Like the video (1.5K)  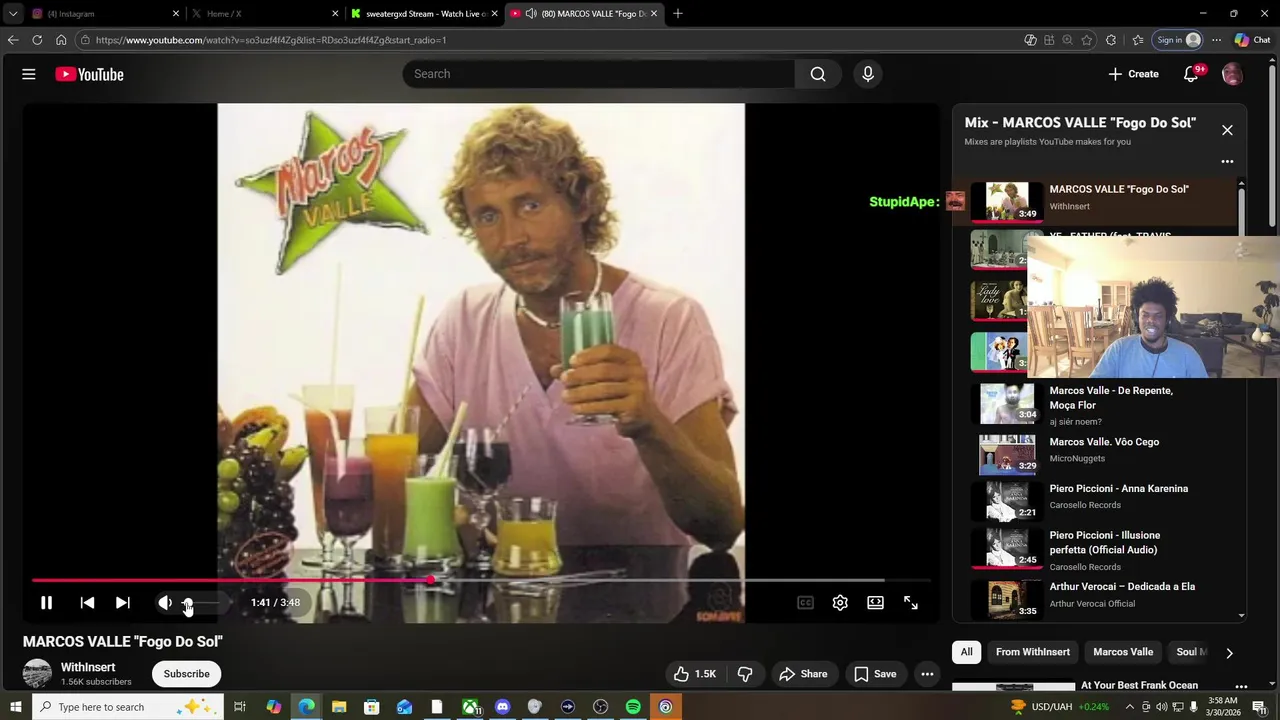pyautogui.click(x=696, y=674)
